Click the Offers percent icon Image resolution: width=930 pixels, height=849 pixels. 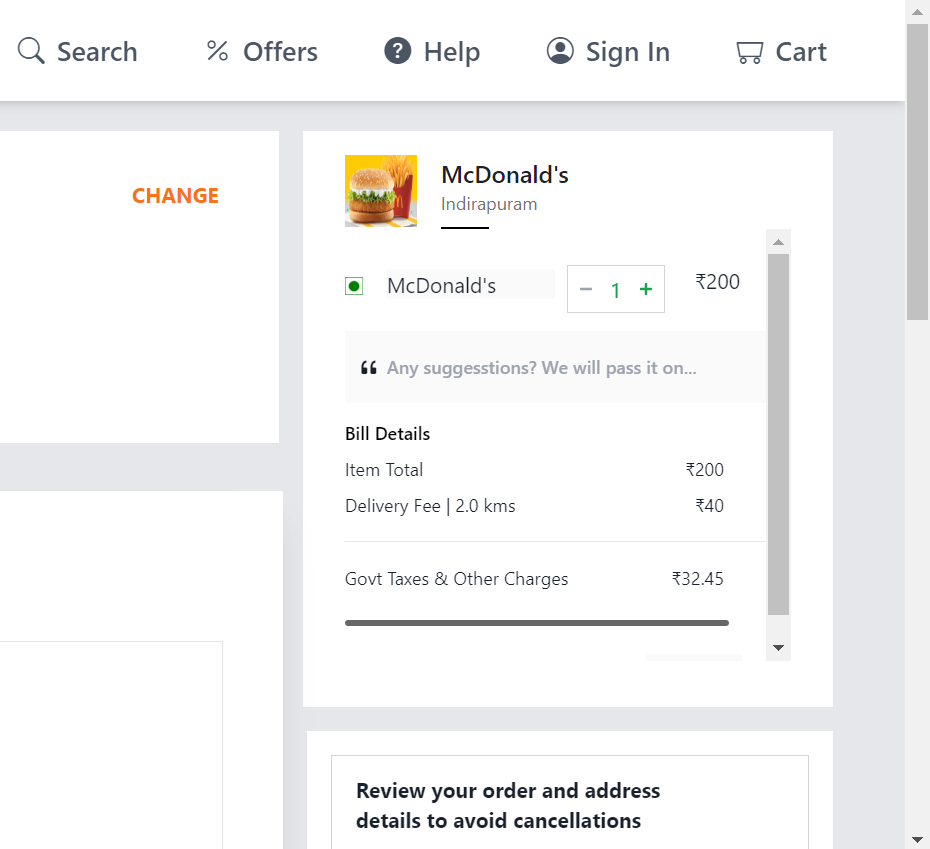point(217,51)
